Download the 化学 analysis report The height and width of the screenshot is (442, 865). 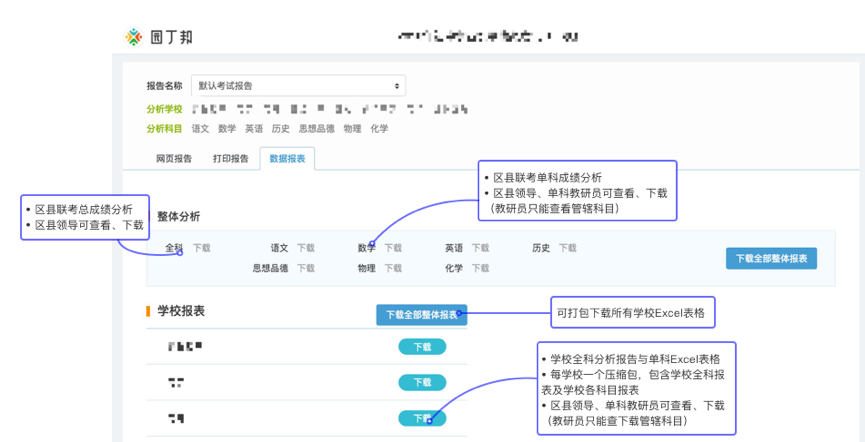[x=480, y=268]
